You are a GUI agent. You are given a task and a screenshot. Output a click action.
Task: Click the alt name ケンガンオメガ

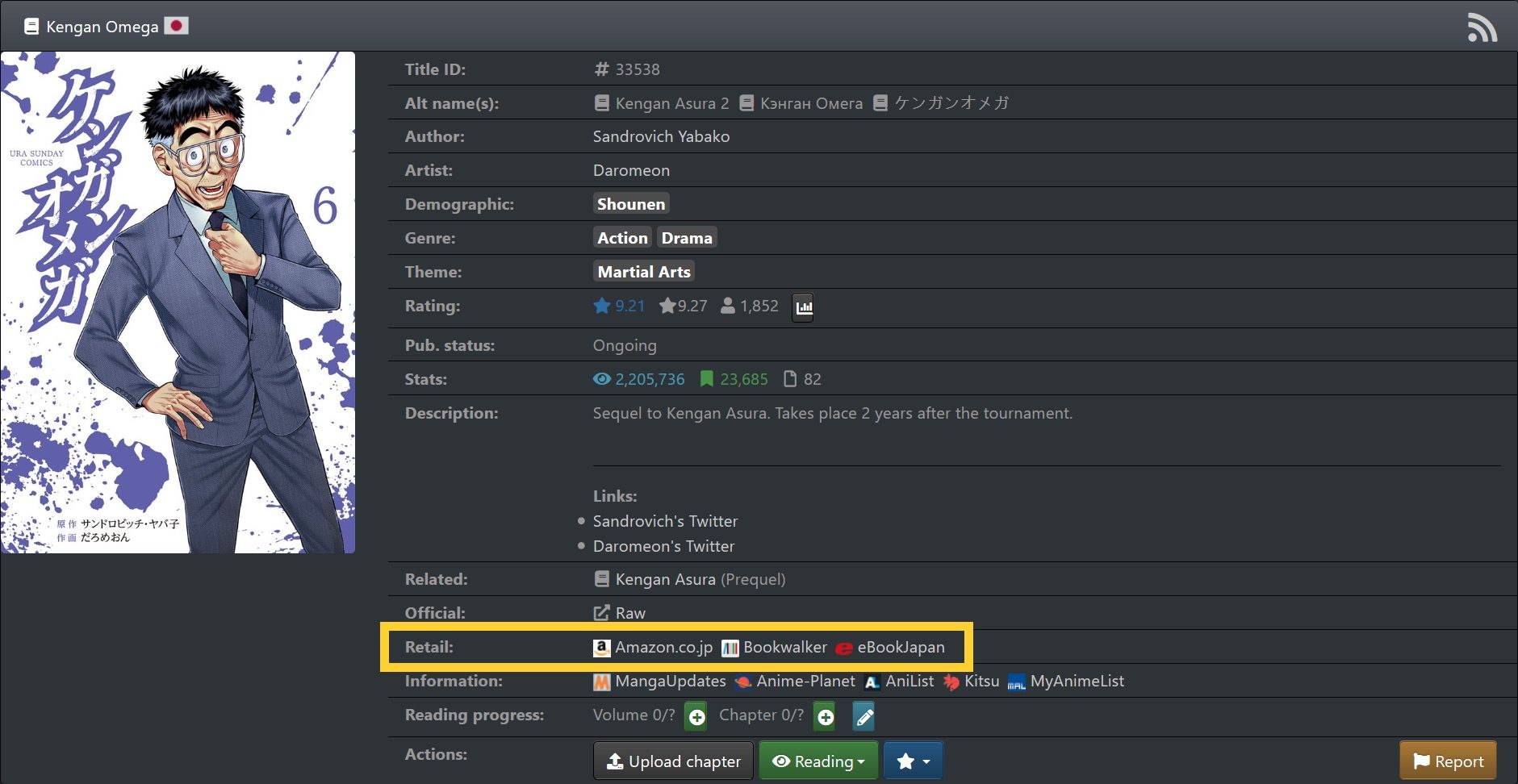point(951,103)
